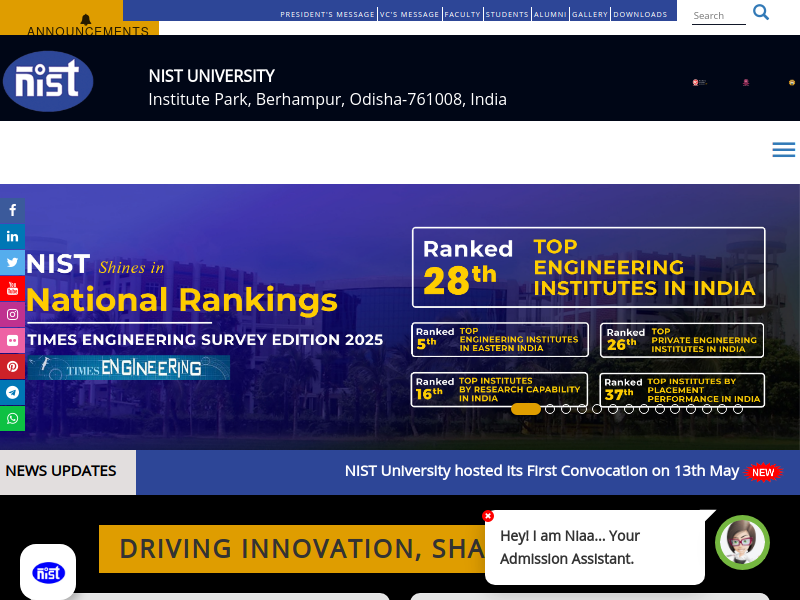Click the 'NIST UNIVERSITY' header title
This screenshot has width=800, height=600.
pyautogui.click(x=212, y=76)
